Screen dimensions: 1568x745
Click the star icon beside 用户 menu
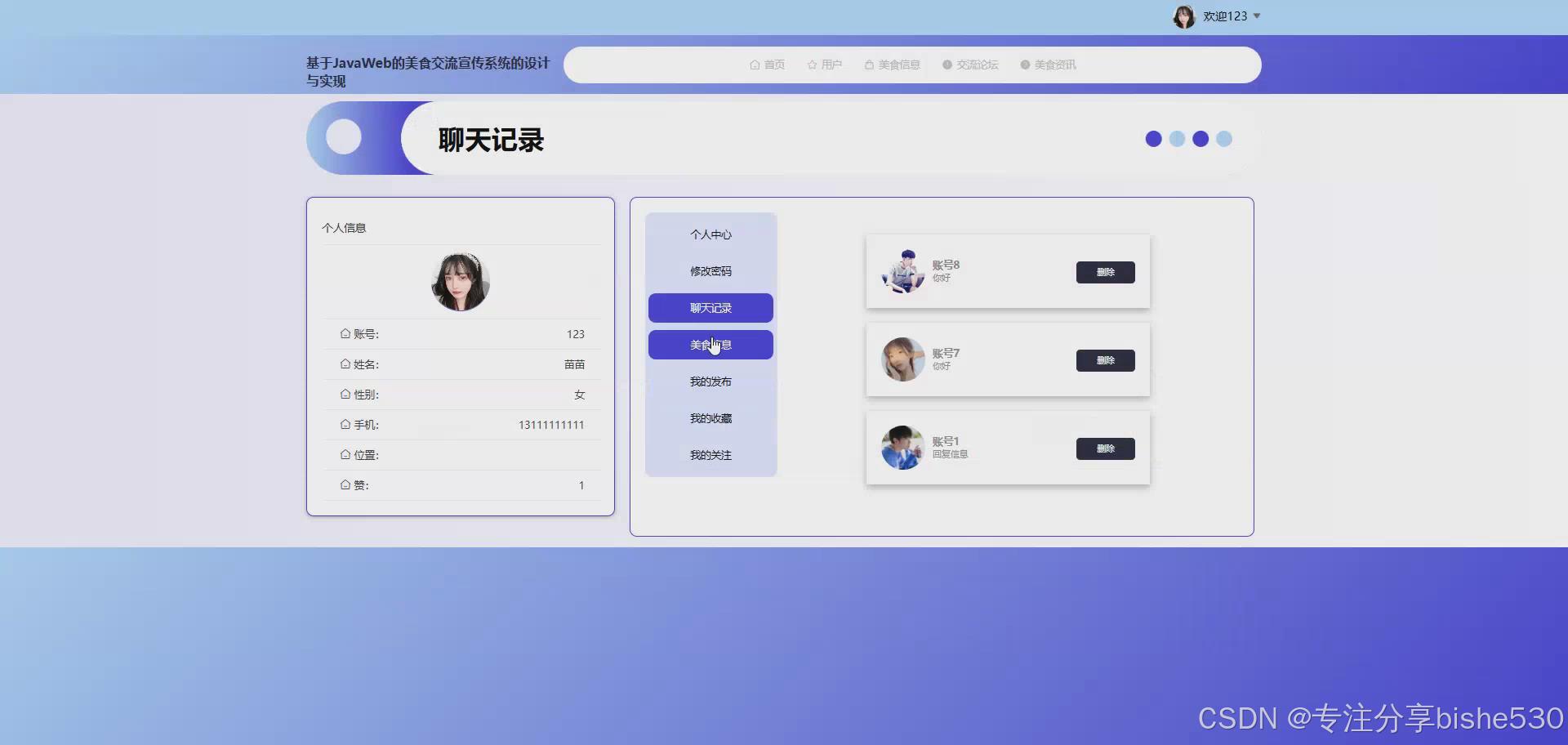click(x=810, y=65)
